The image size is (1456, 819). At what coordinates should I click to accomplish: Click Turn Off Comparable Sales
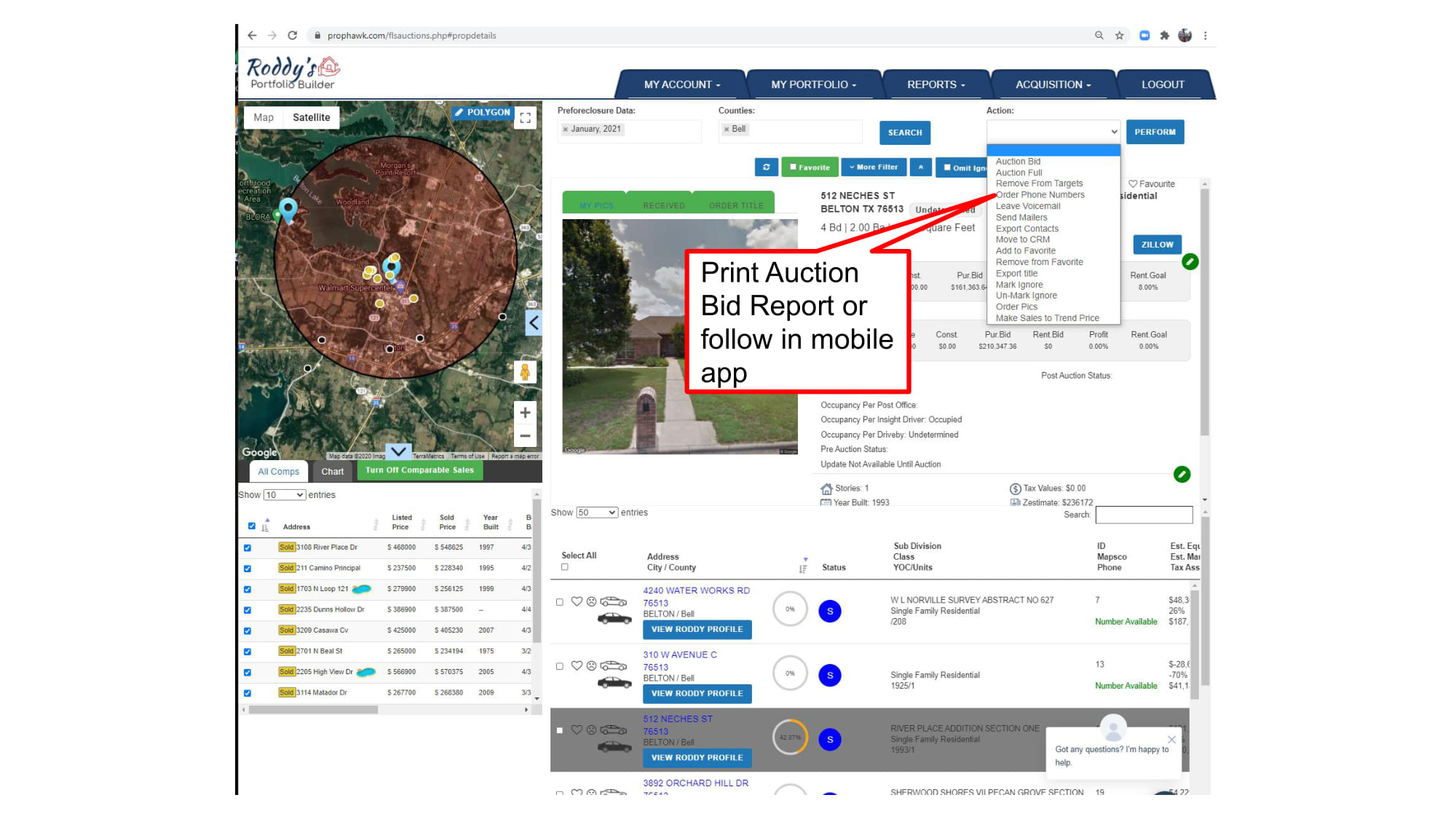(x=419, y=470)
